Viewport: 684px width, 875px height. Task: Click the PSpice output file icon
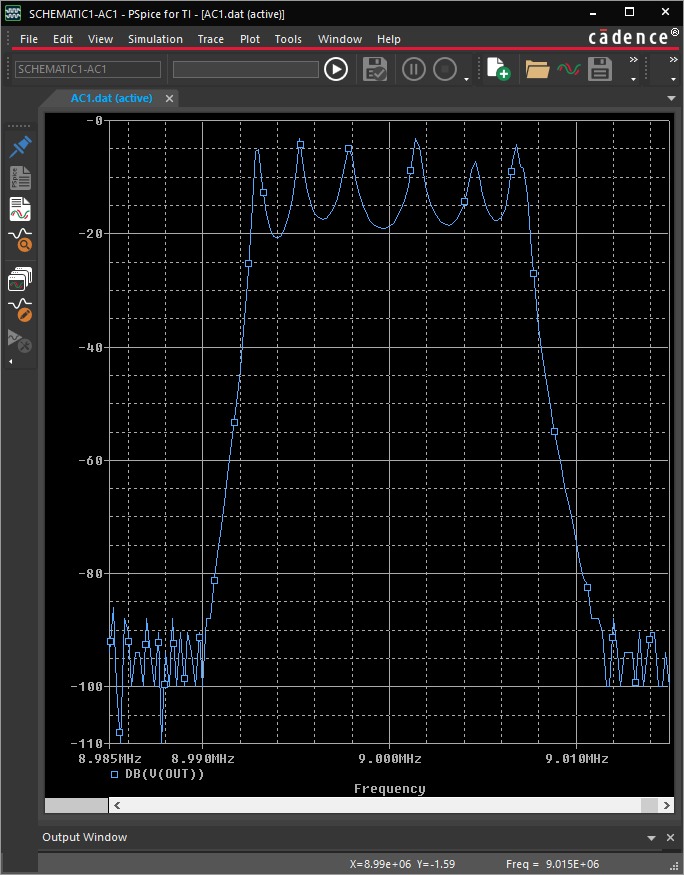tap(20, 178)
